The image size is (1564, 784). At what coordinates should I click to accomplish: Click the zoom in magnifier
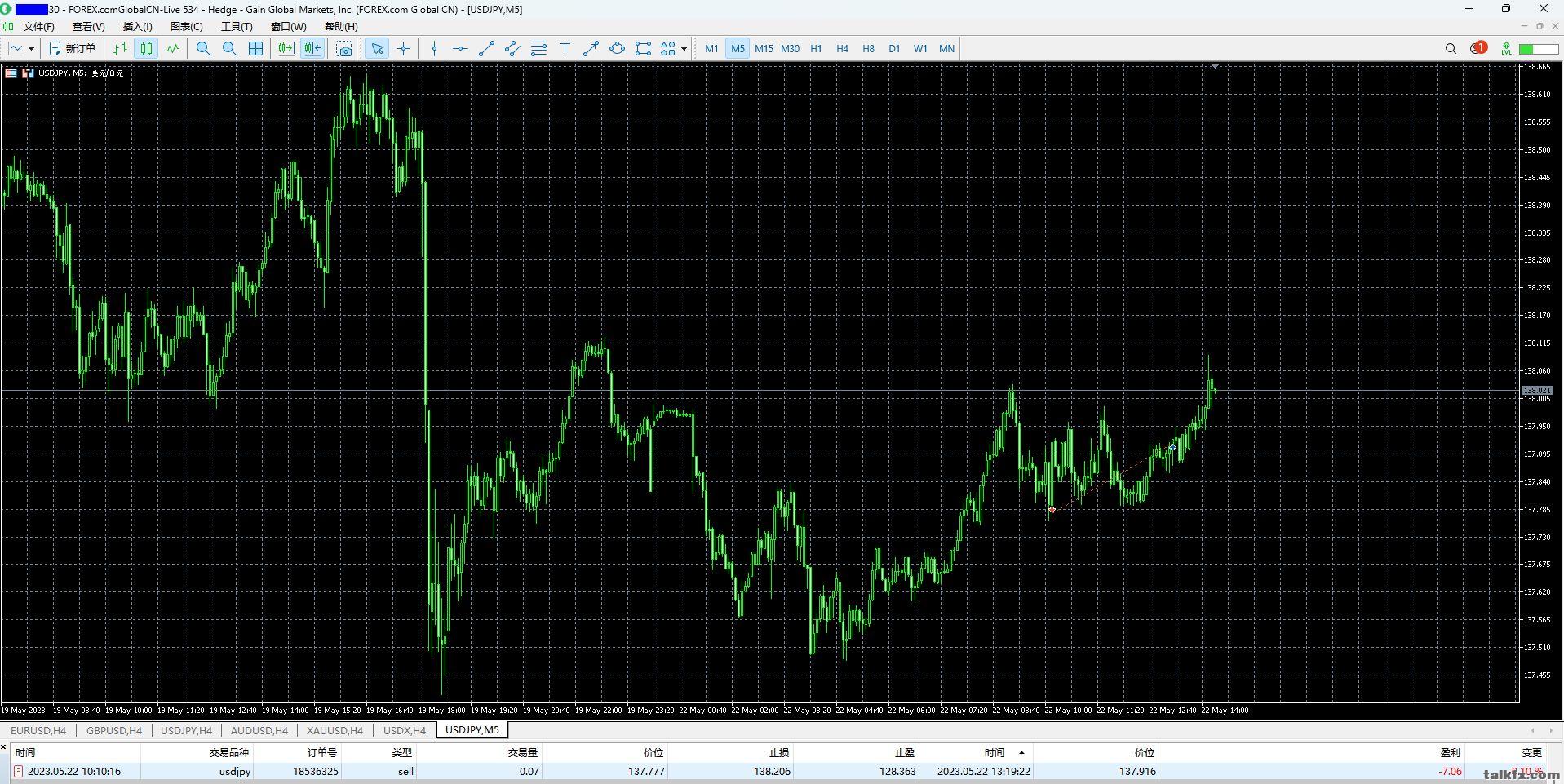pos(203,49)
